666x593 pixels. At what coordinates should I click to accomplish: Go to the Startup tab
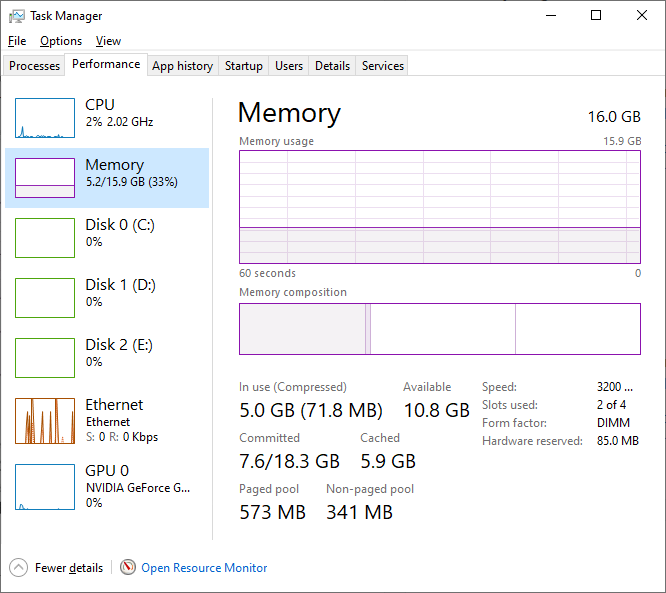pyautogui.click(x=244, y=66)
